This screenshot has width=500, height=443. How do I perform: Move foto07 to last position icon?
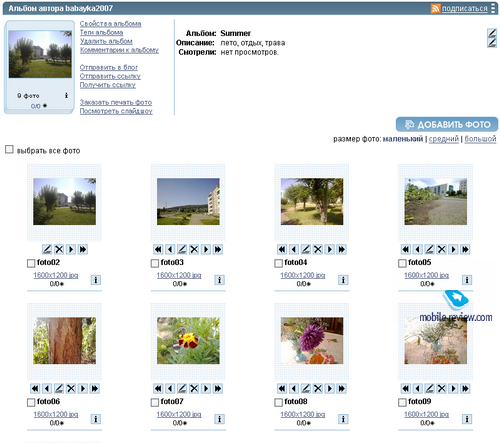pos(218,388)
